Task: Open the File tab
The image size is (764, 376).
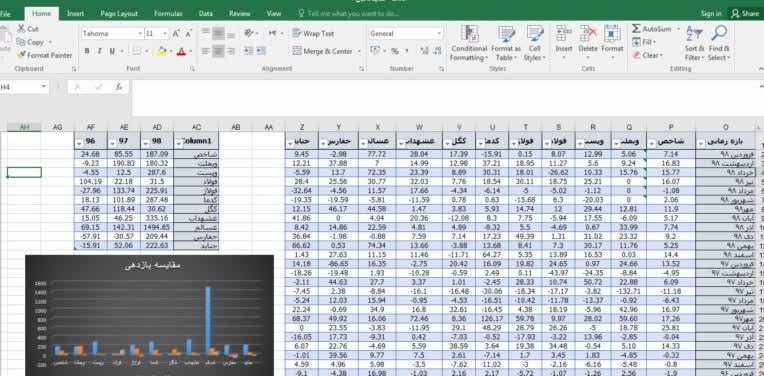Action: click(5, 14)
